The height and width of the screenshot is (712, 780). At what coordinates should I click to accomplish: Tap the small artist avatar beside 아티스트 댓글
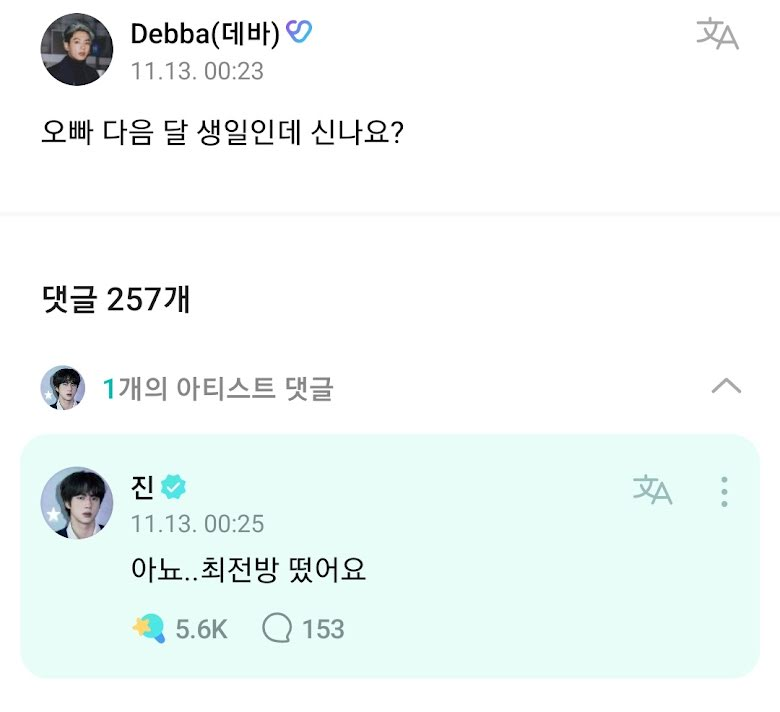tap(63, 388)
